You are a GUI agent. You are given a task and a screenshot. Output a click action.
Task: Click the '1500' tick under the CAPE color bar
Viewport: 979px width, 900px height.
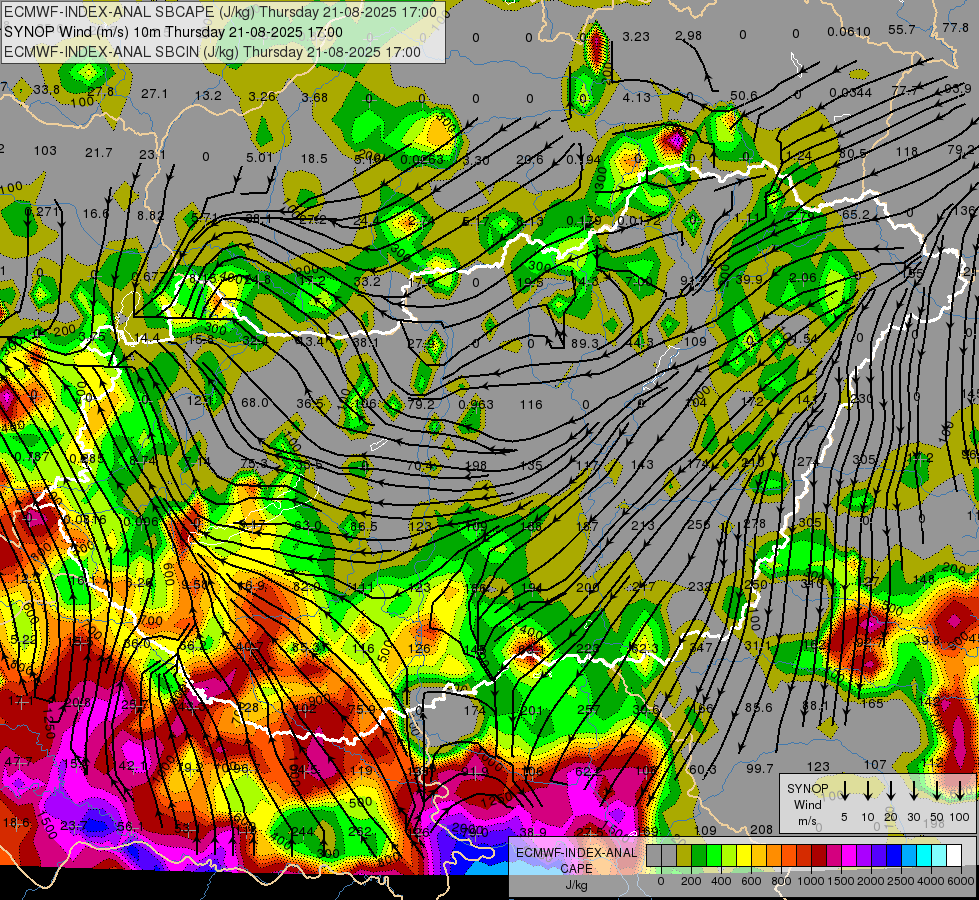tap(841, 881)
